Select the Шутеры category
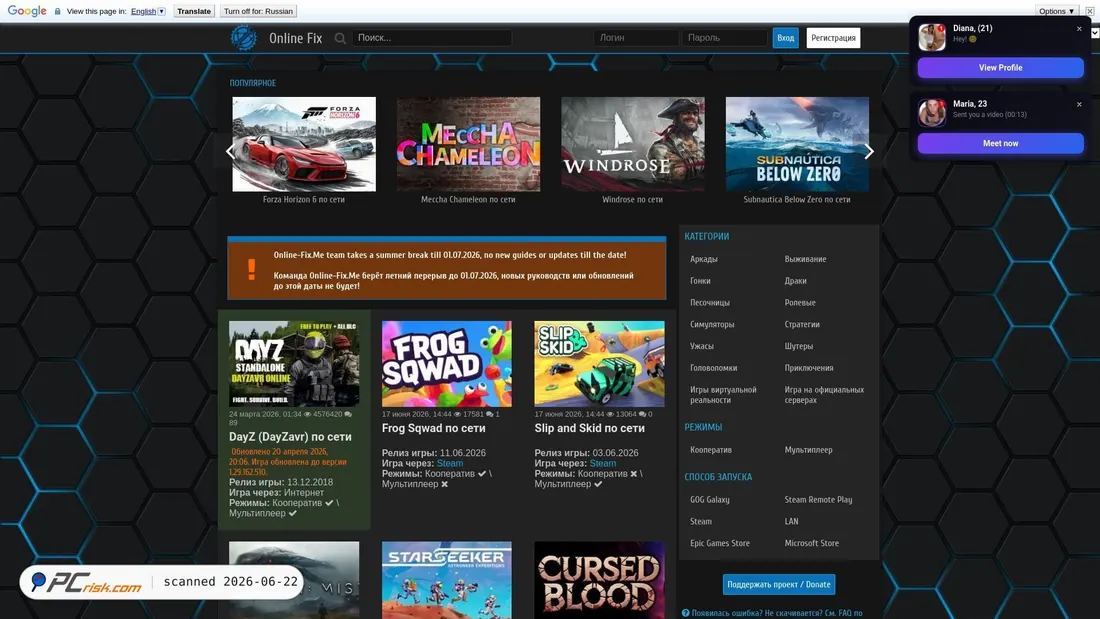Image resolution: width=1100 pixels, height=619 pixels. pyautogui.click(x=798, y=346)
